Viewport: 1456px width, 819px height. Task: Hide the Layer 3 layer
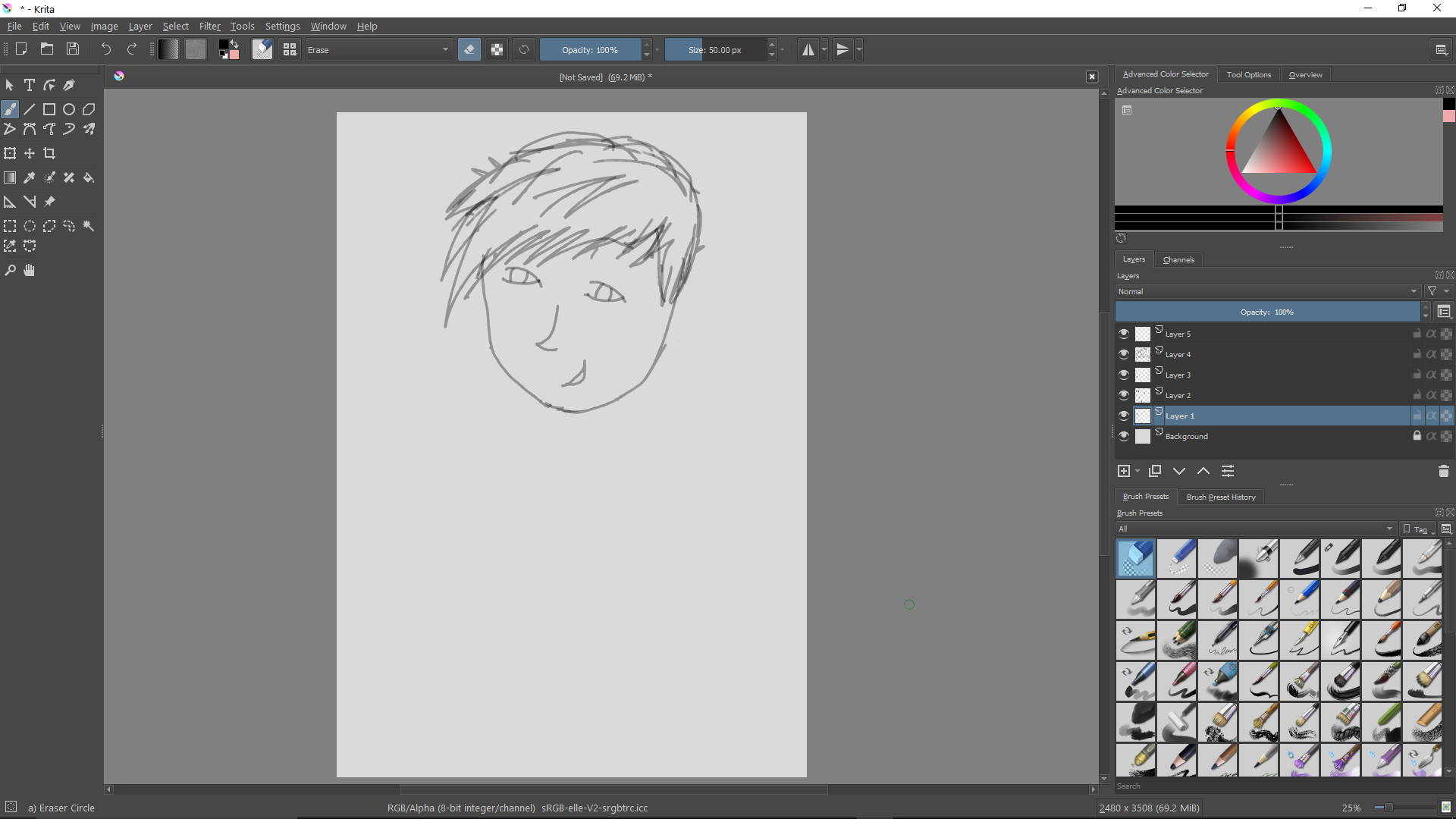click(x=1125, y=374)
